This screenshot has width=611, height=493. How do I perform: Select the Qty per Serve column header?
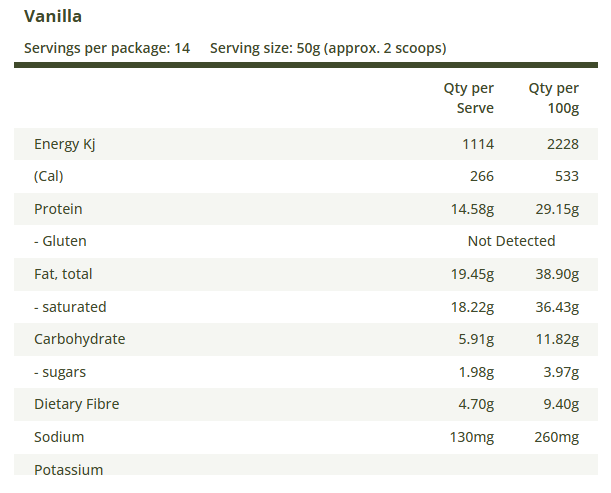[x=469, y=98]
